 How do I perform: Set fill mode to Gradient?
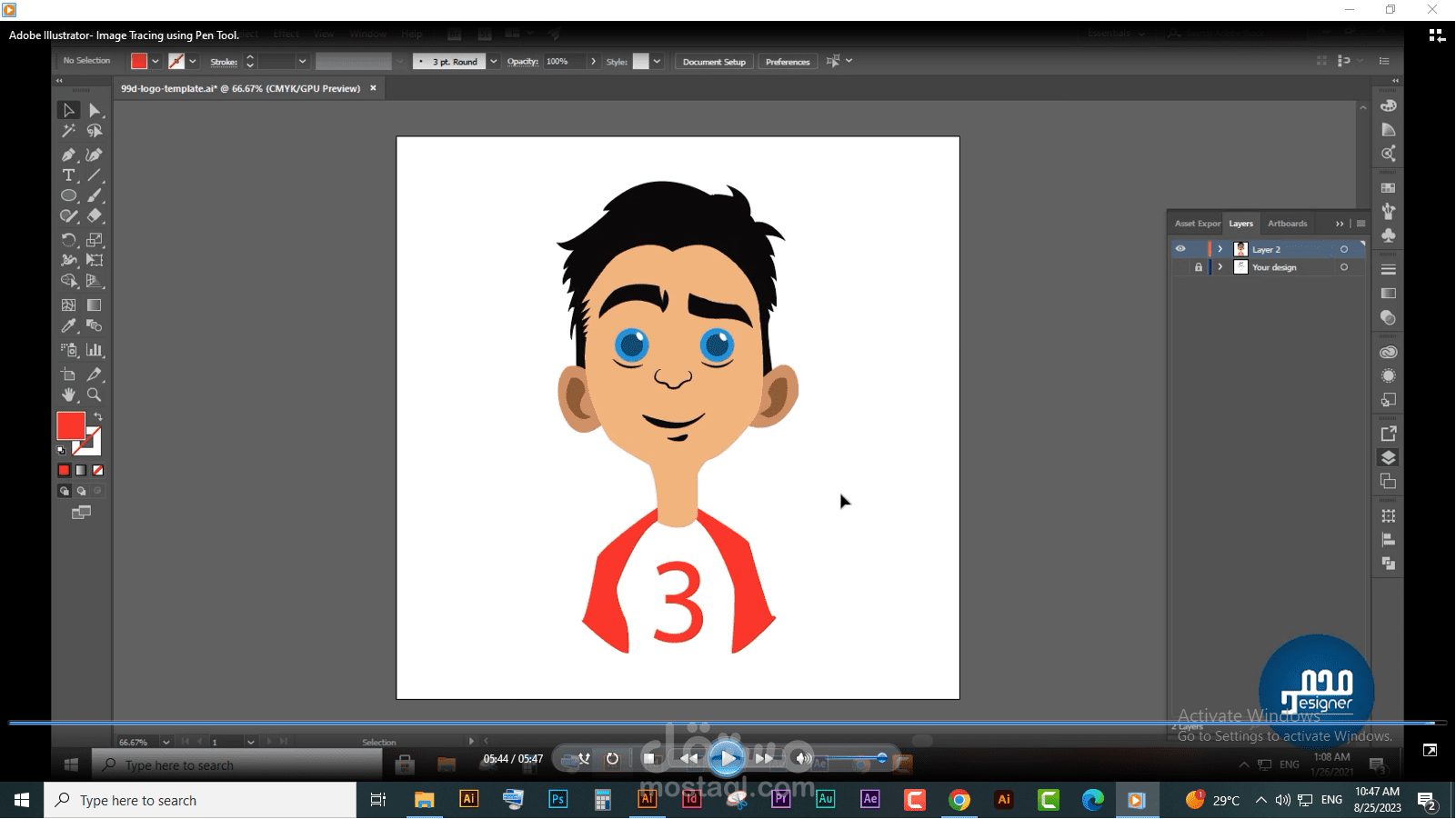[81, 471]
